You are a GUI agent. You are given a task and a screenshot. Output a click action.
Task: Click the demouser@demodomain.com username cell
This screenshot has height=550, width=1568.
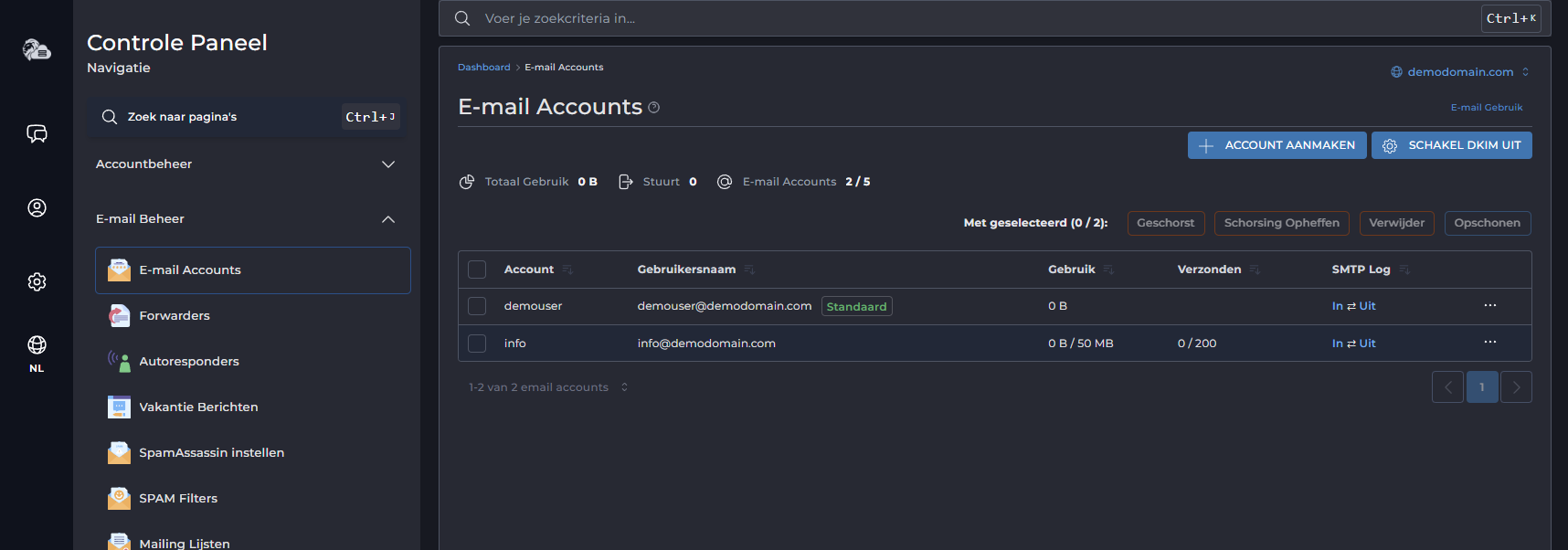(725, 306)
